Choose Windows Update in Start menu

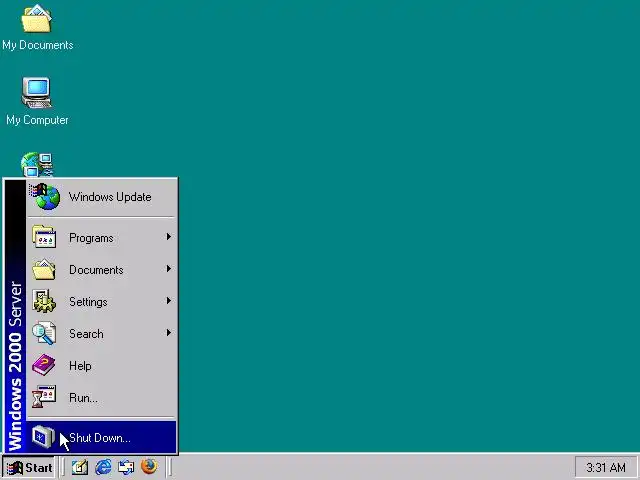click(x=102, y=197)
